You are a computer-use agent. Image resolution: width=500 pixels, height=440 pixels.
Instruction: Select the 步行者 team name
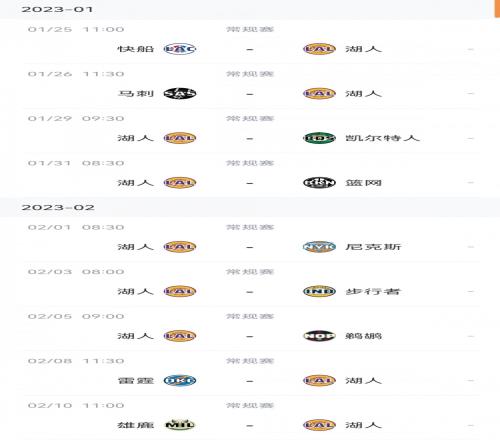coord(373,291)
